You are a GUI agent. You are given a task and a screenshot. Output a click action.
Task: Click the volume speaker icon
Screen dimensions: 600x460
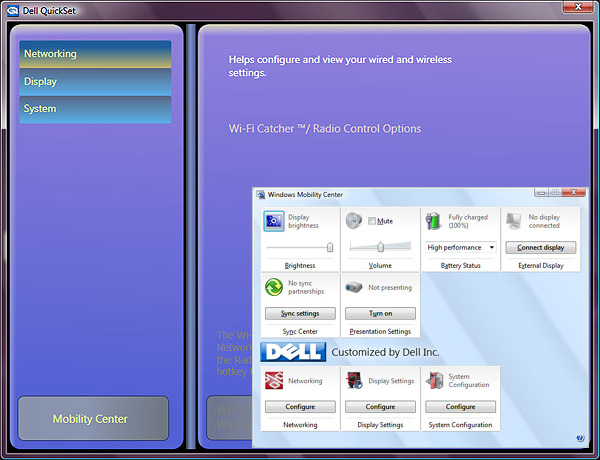click(354, 221)
